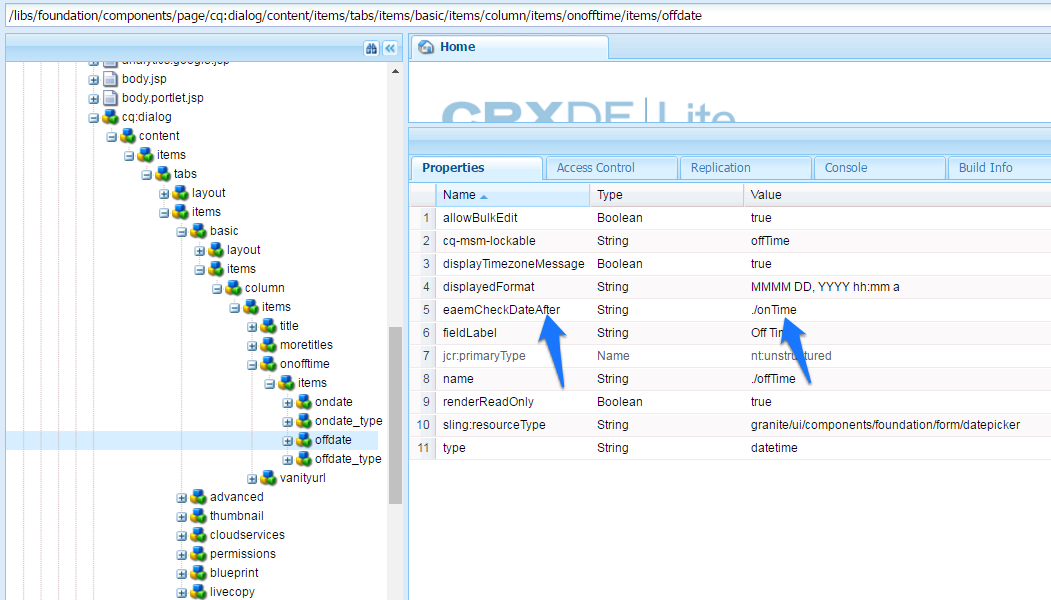Click the livecopy node icon
Image resolution: width=1051 pixels, height=600 pixels.
pyautogui.click(x=198, y=592)
